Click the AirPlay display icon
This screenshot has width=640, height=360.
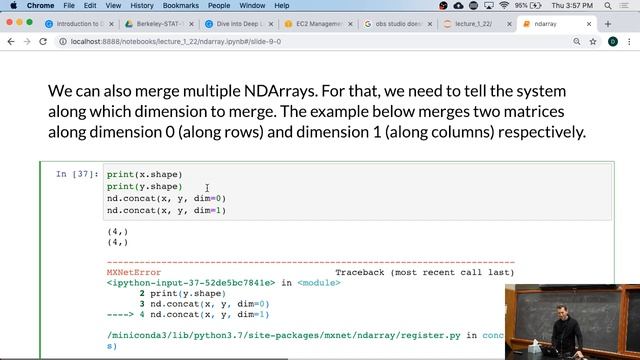point(489,5)
